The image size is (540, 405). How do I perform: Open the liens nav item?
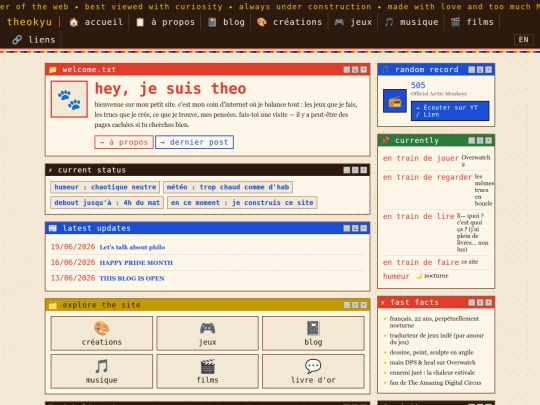[x=34, y=40]
